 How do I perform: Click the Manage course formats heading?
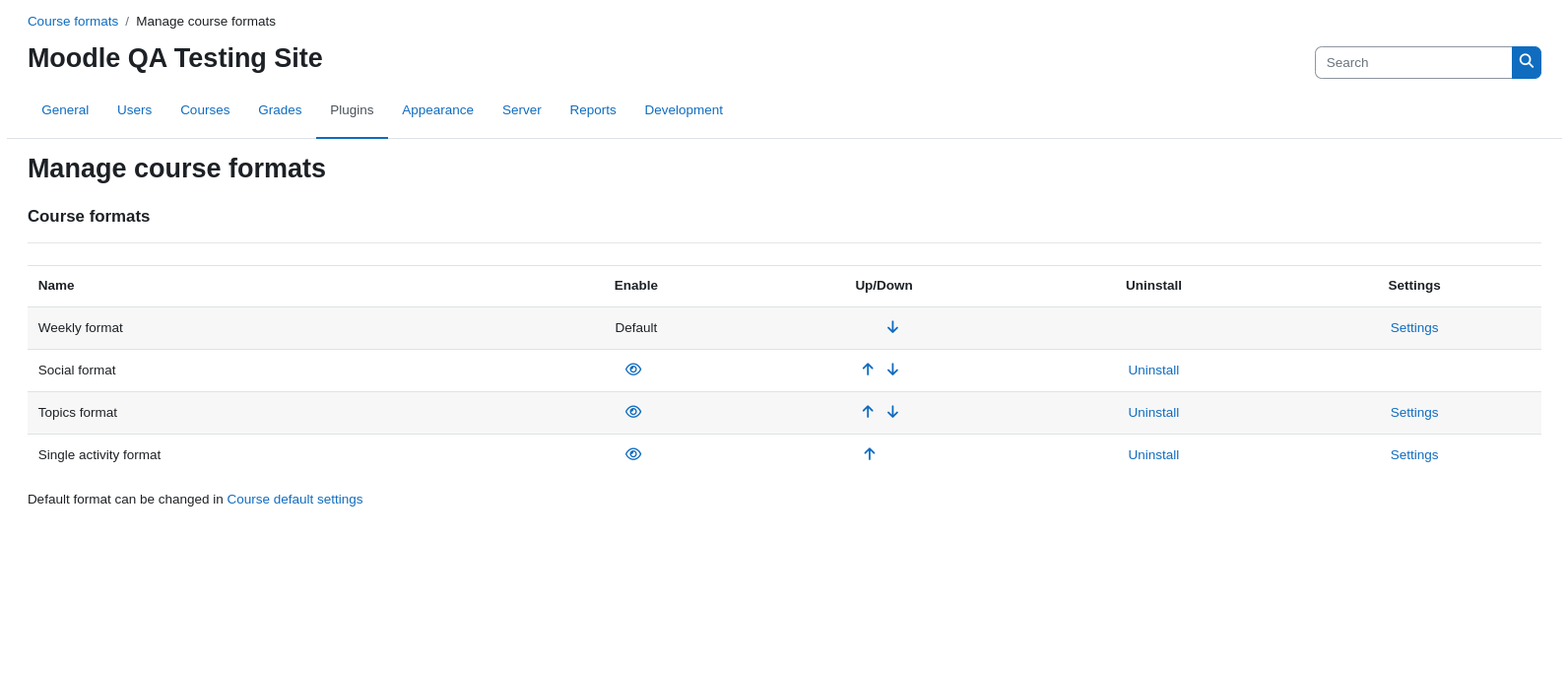pos(176,169)
